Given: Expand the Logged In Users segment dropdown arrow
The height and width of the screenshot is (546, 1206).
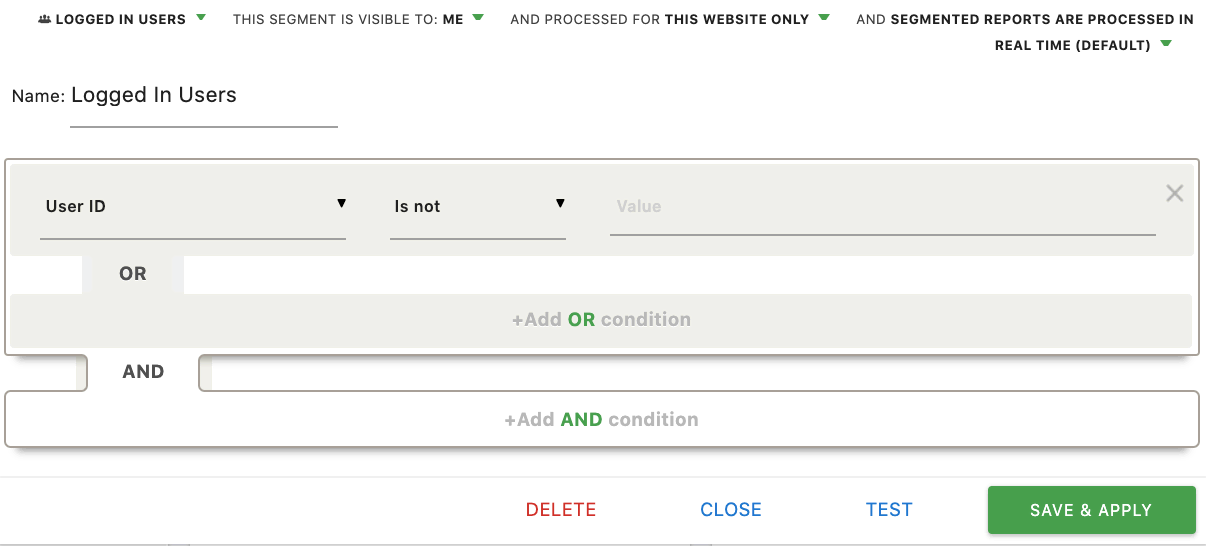Looking at the screenshot, I should click(x=201, y=17).
